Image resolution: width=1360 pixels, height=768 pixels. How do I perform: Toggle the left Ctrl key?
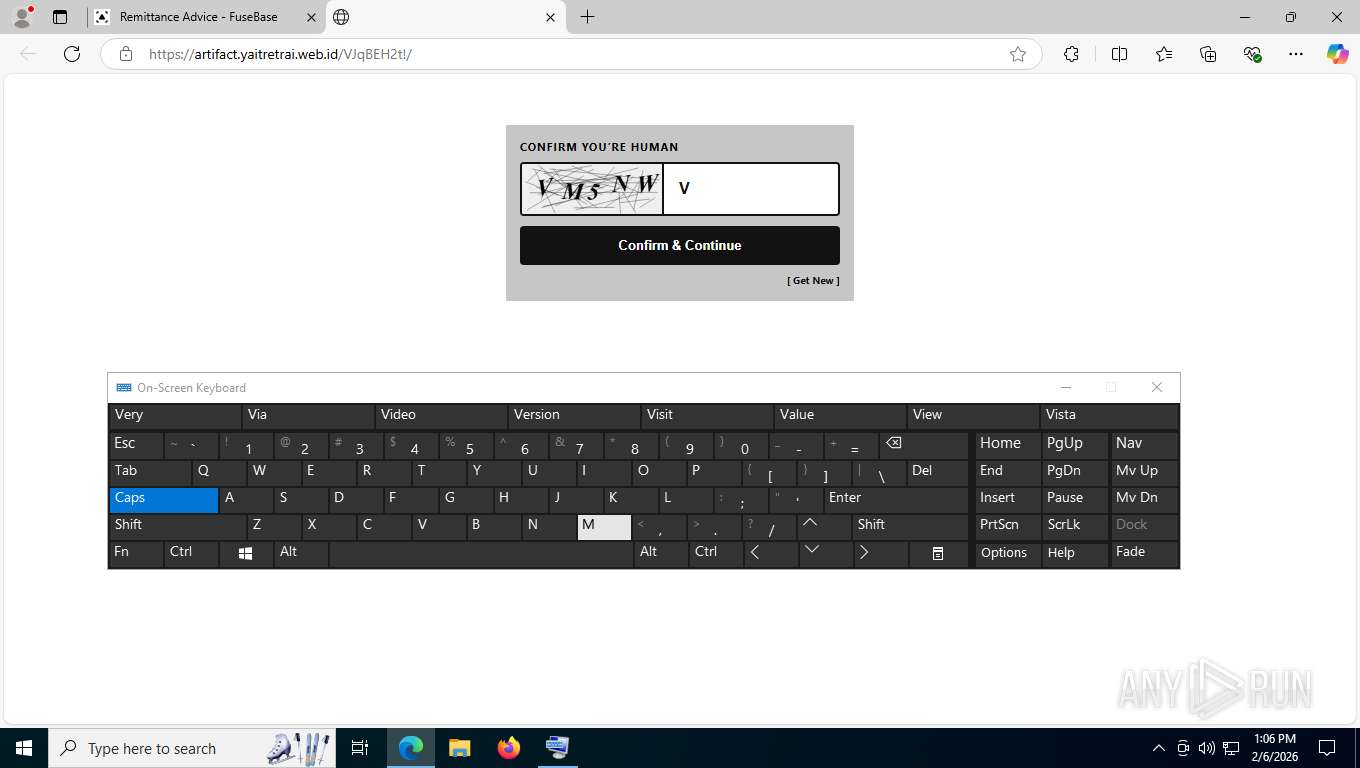pyautogui.click(x=191, y=554)
